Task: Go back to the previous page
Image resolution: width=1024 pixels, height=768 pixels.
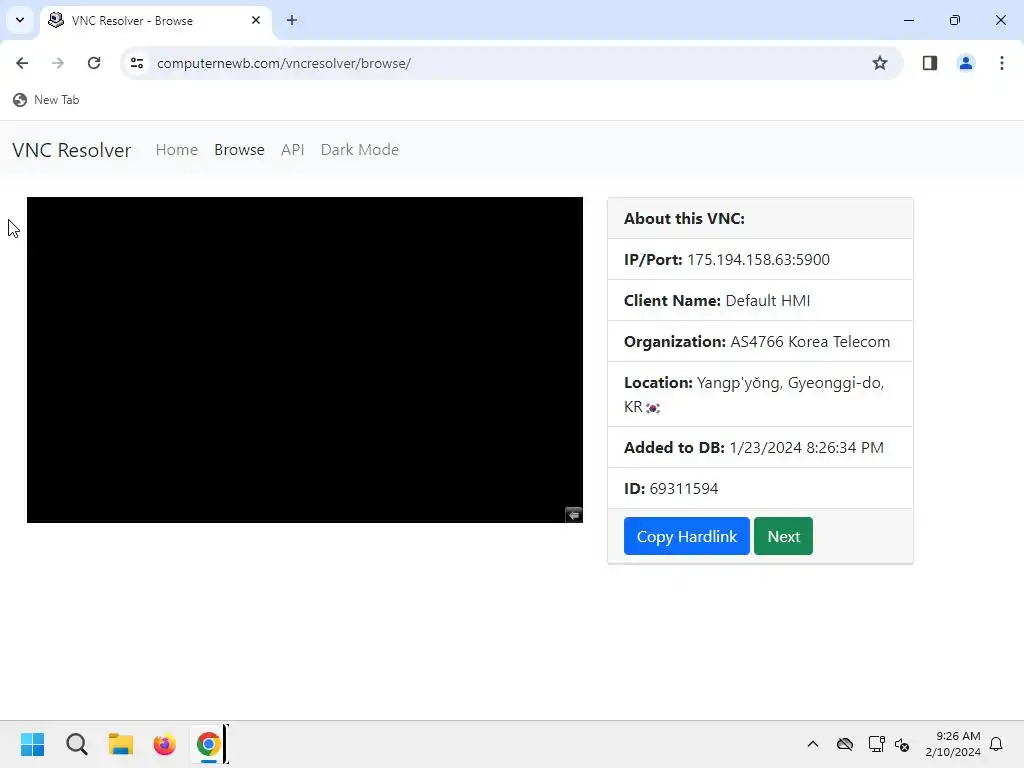Action: click(x=22, y=63)
